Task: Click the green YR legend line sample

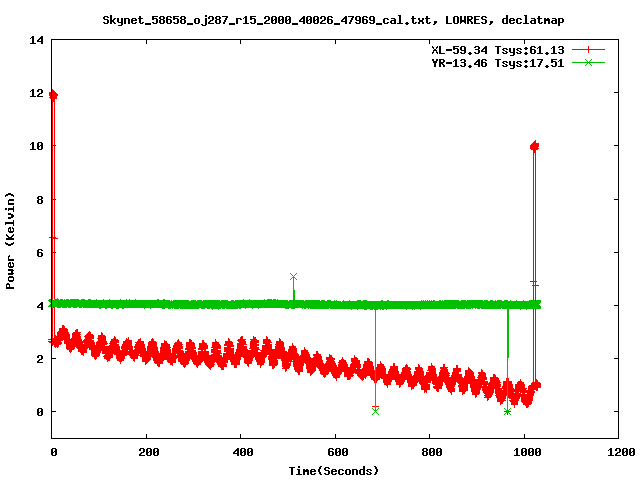Action: (x=588, y=62)
